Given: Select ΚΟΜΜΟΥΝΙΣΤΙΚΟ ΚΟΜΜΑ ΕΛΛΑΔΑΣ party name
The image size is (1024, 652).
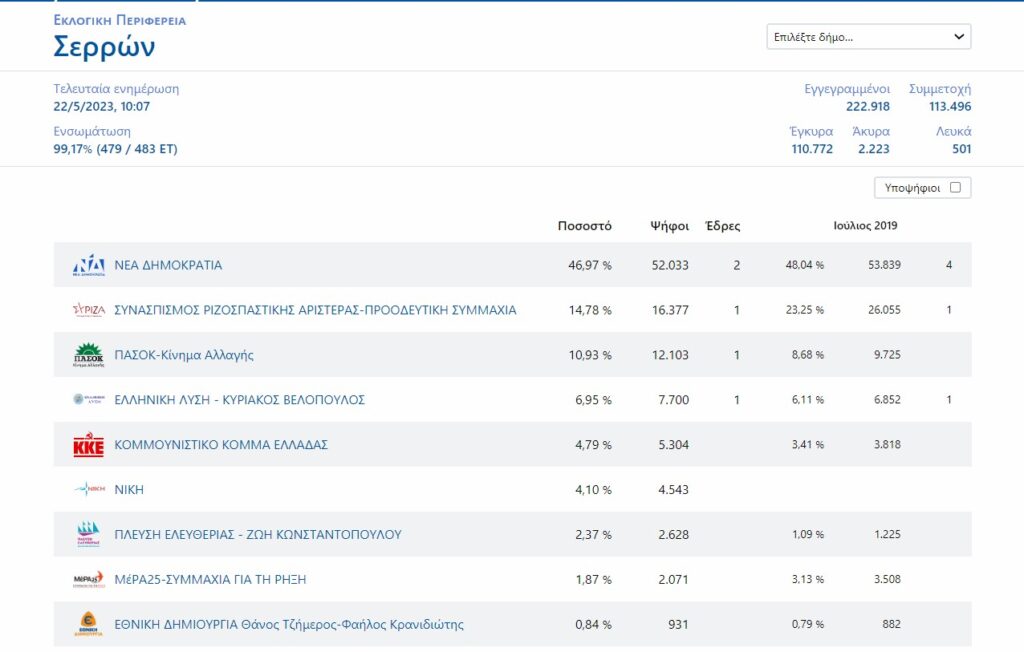Looking at the screenshot, I should 221,445.
